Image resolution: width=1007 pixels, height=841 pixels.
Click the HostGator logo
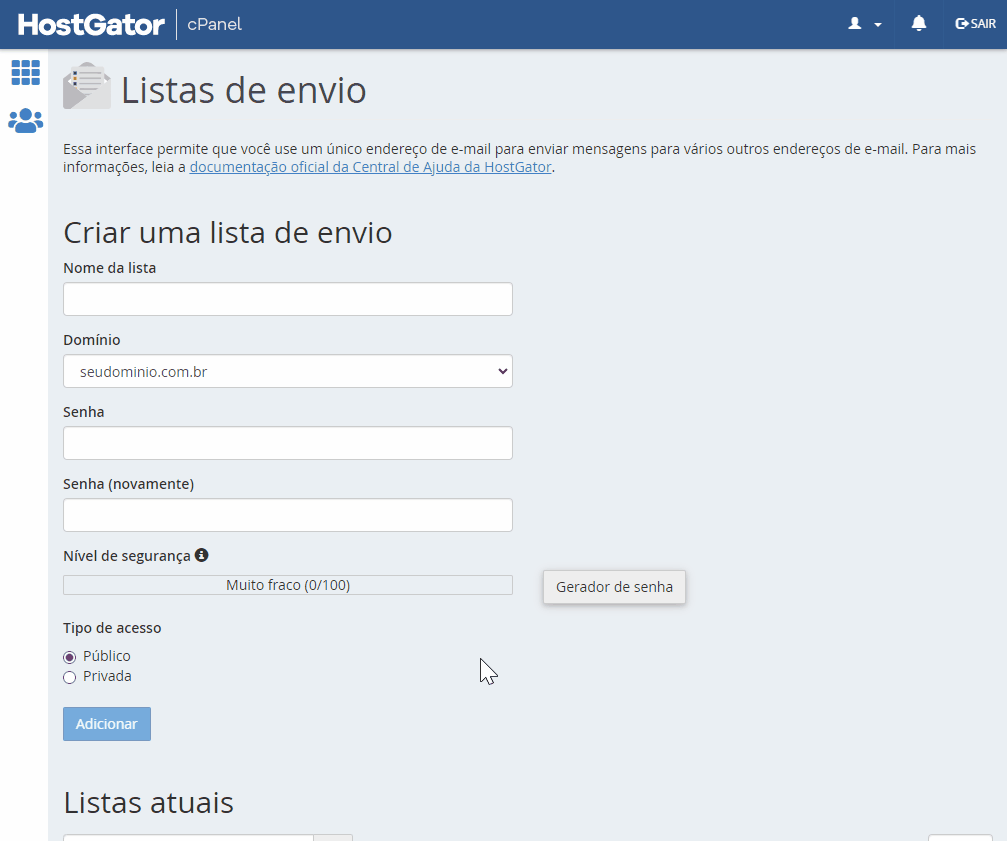91,24
